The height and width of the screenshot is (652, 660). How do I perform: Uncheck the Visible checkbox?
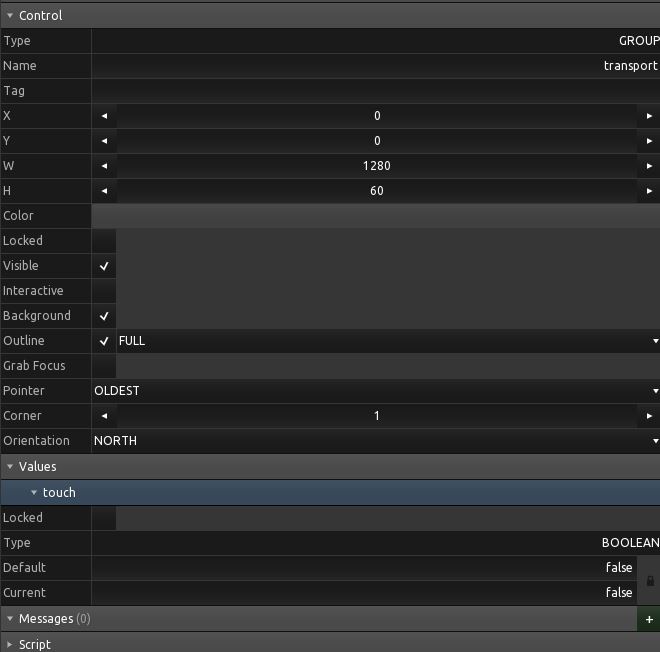[104, 266]
